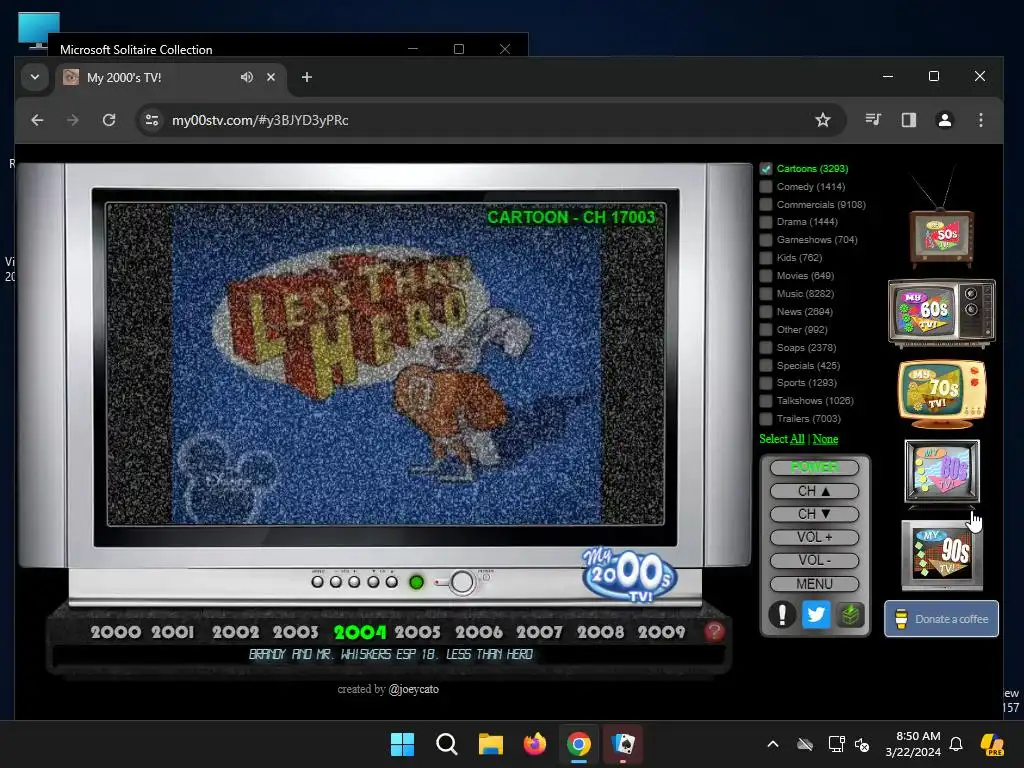This screenshot has height=768, width=1024.
Task: Close the My 2000's TV tab
Action: tap(271, 77)
